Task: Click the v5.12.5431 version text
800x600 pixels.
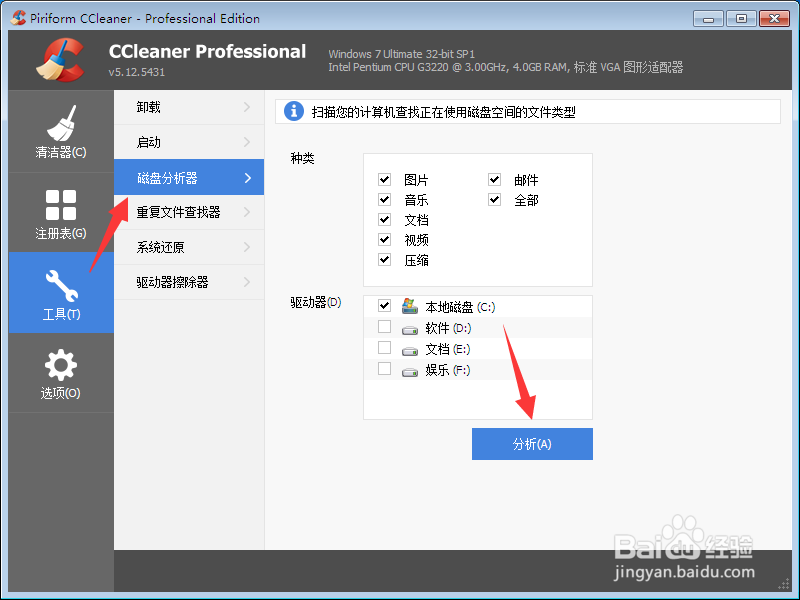Action: [137, 72]
